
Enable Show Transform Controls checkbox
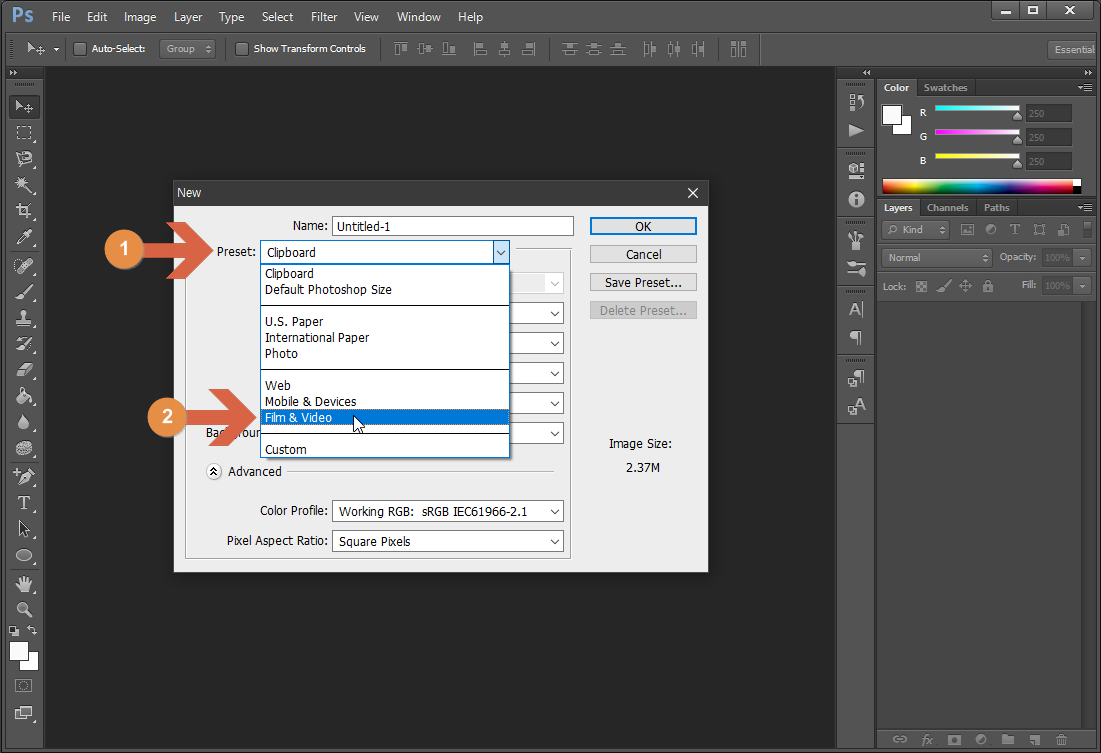pos(242,48)
